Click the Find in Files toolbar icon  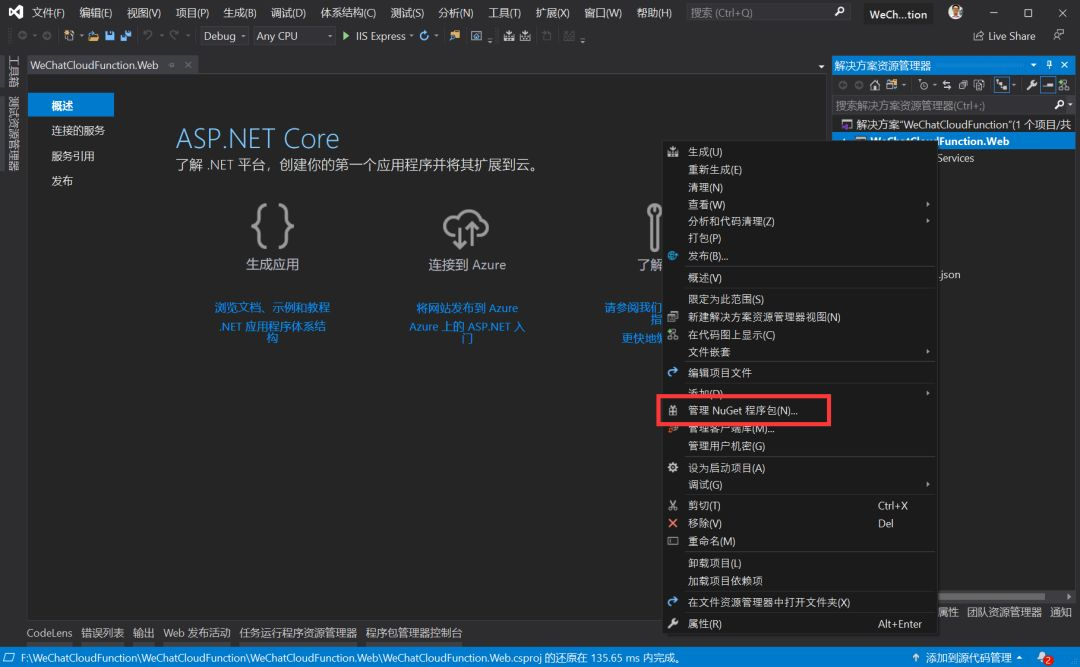(x=455, y=36)
